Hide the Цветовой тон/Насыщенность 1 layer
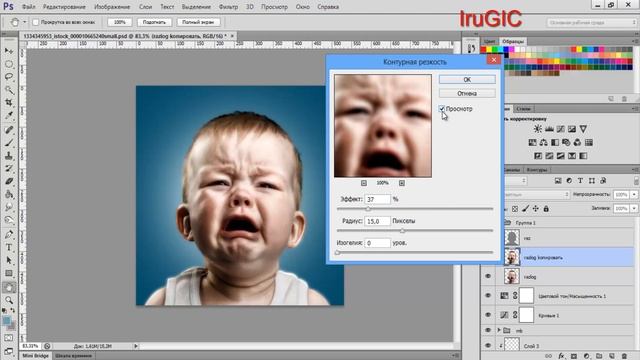This screenshot has height=360, width=640. coord(488,296)
